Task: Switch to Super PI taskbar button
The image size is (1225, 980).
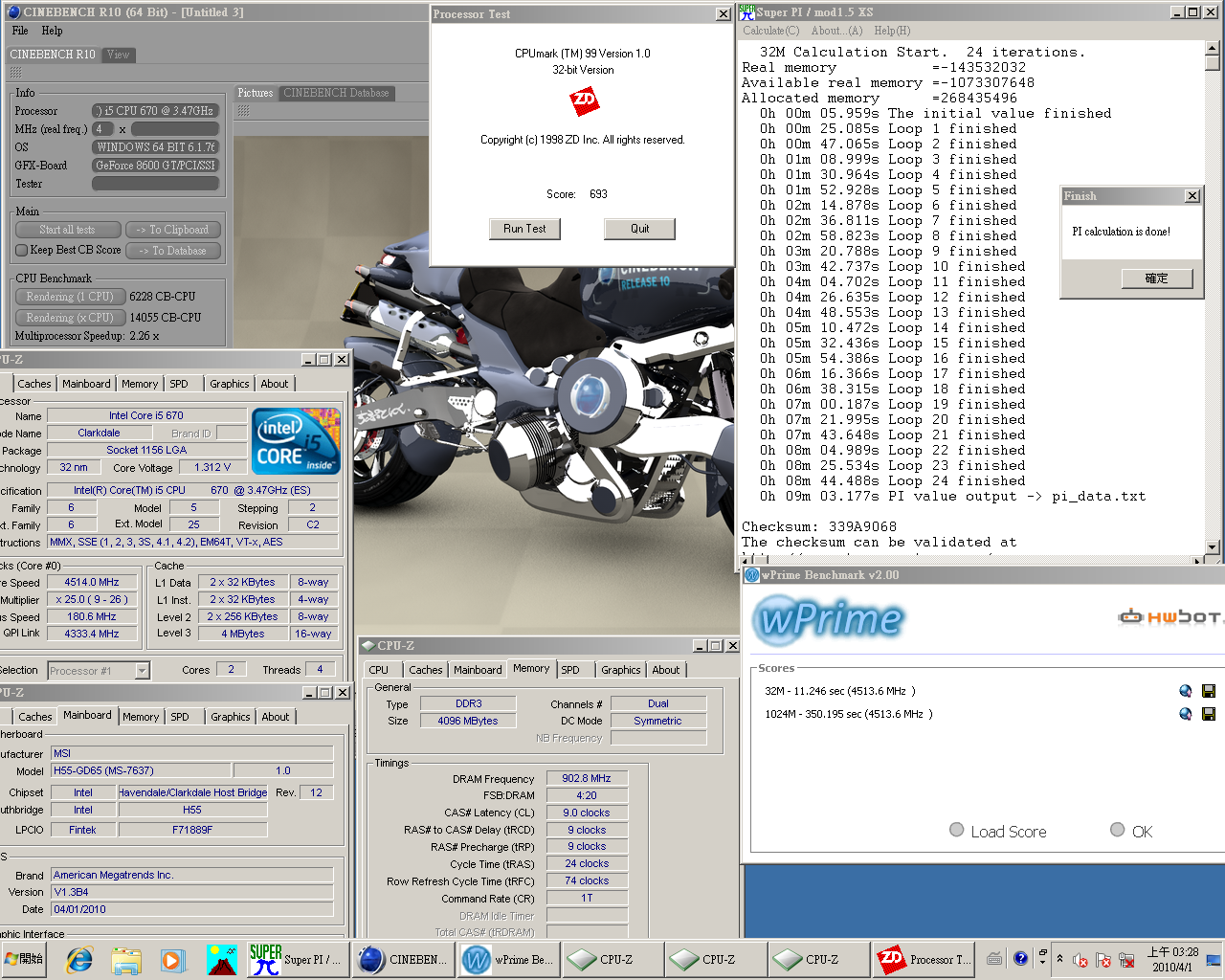Action: [x=296, y=959]
